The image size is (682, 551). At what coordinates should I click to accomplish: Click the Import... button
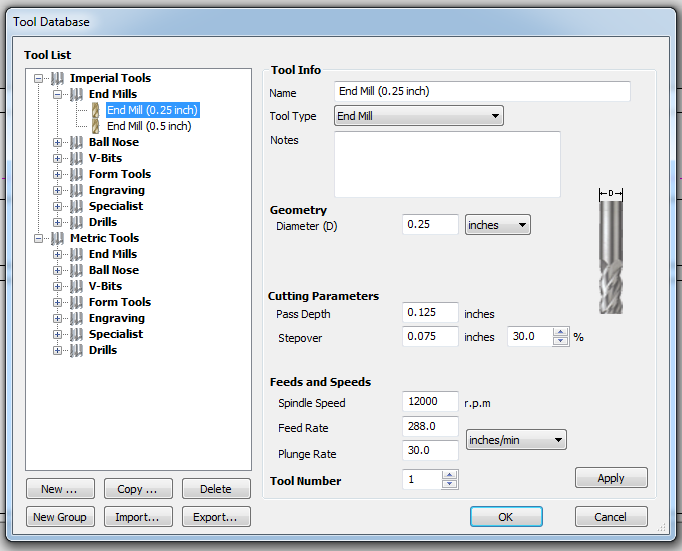coord(138,517)
